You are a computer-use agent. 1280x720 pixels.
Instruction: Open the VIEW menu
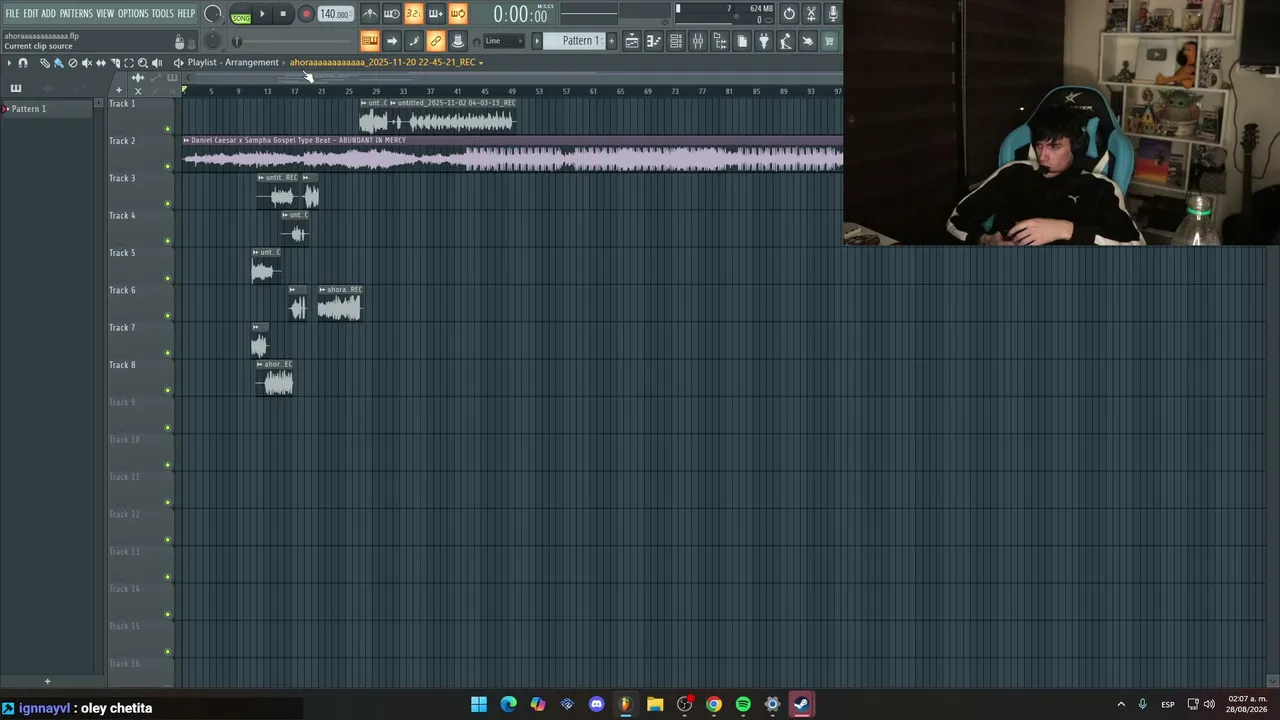click(x=105, y=14)
